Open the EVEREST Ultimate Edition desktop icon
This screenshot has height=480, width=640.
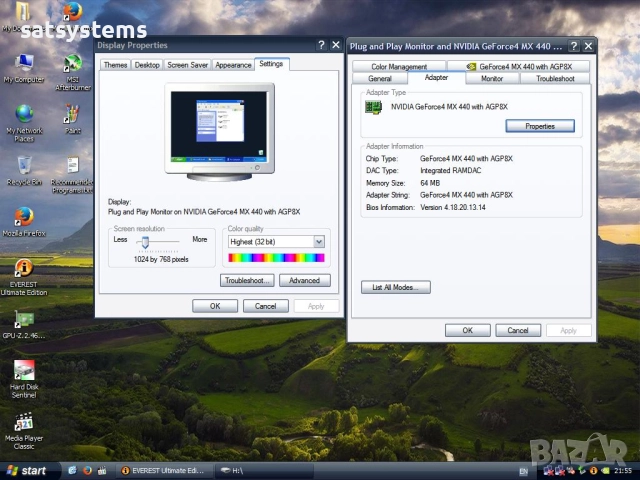pos(24,268)
